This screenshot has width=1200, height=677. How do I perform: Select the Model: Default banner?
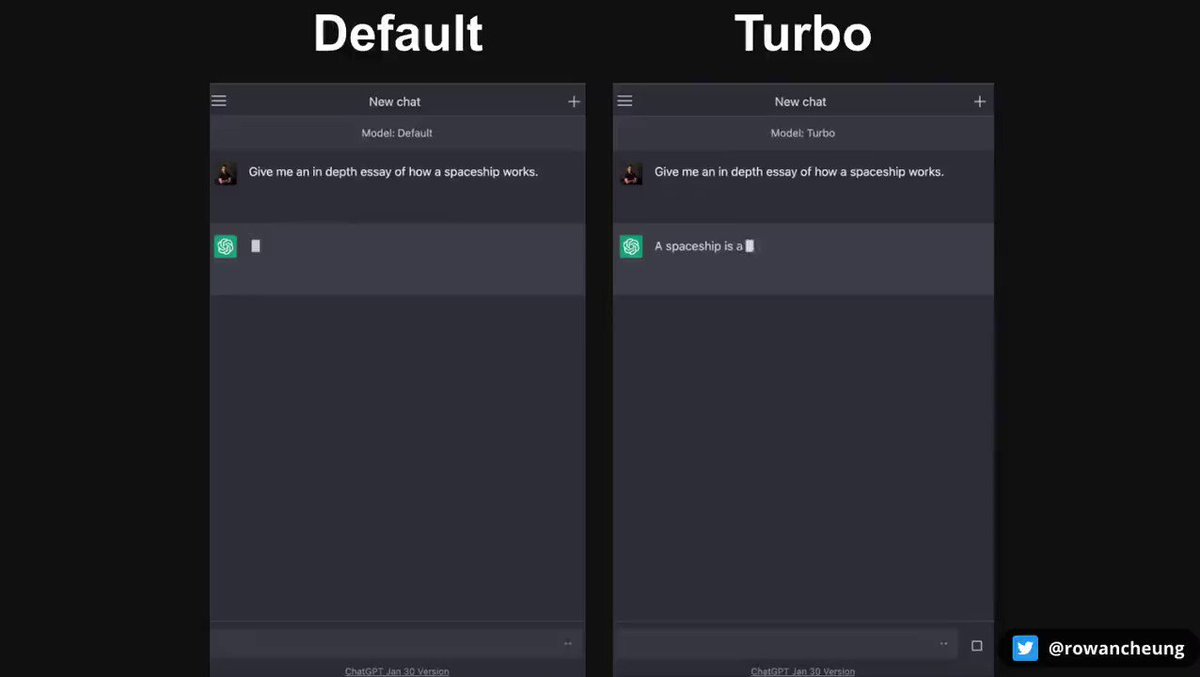pyautogui.click(x=397, y=132)
